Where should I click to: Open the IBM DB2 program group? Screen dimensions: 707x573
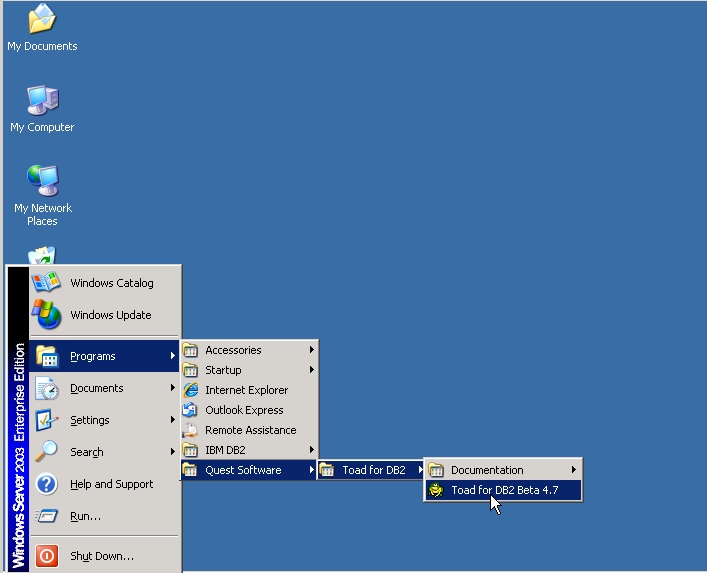tap(248, 450)
